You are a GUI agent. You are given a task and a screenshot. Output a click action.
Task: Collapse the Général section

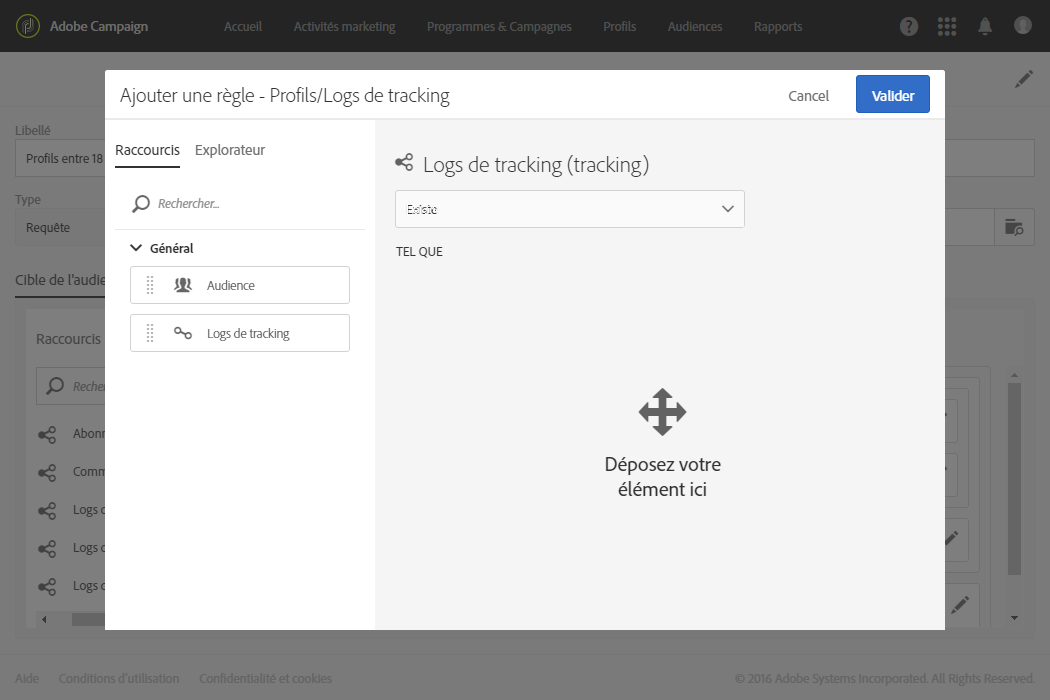click(137, 248)
